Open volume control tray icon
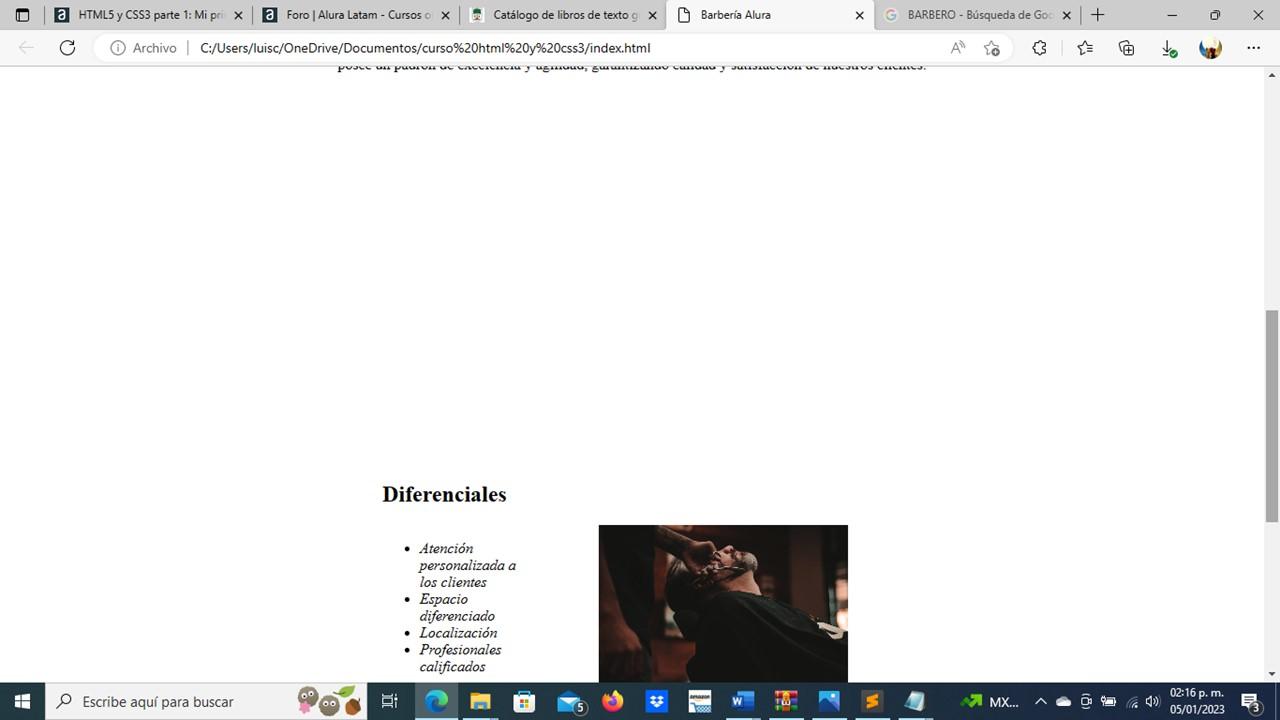The image size is (1280, 720). (1153, 701)
